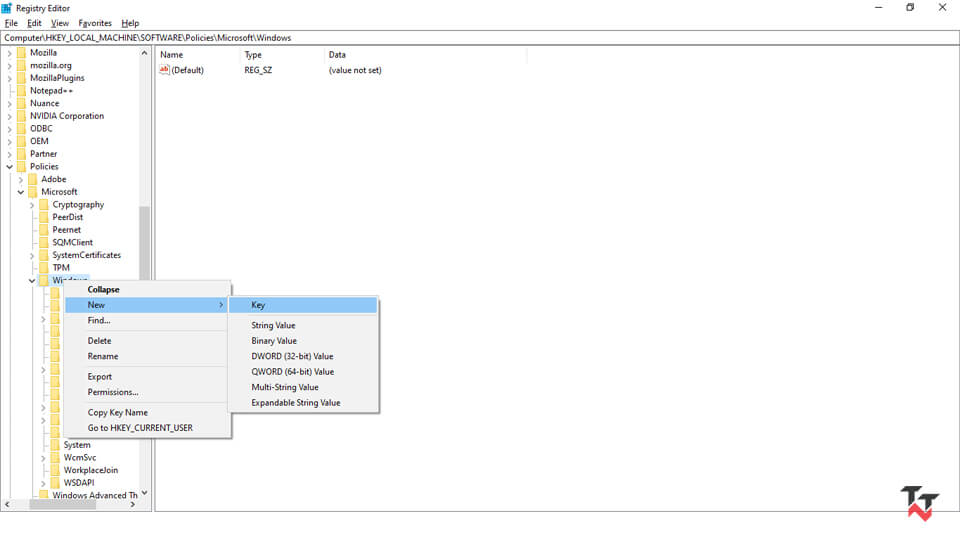Click the registry path address bar
The height and width of the screenshot is (540, 960).
(480, 38)
